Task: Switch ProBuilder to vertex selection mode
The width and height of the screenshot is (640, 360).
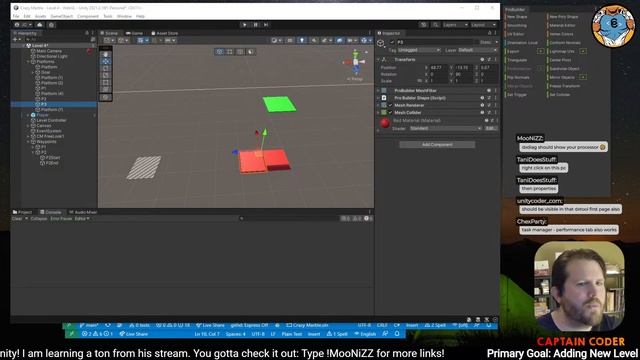Action: pos(230,52)
